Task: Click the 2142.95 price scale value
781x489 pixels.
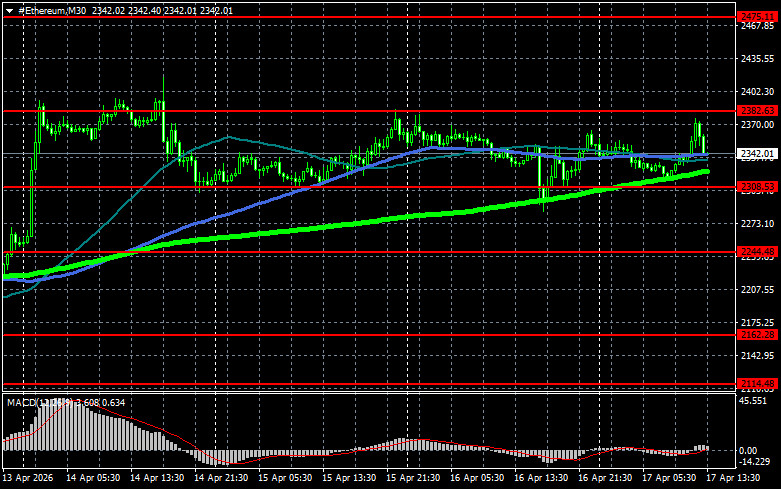Action: click(x=757, y=356)
